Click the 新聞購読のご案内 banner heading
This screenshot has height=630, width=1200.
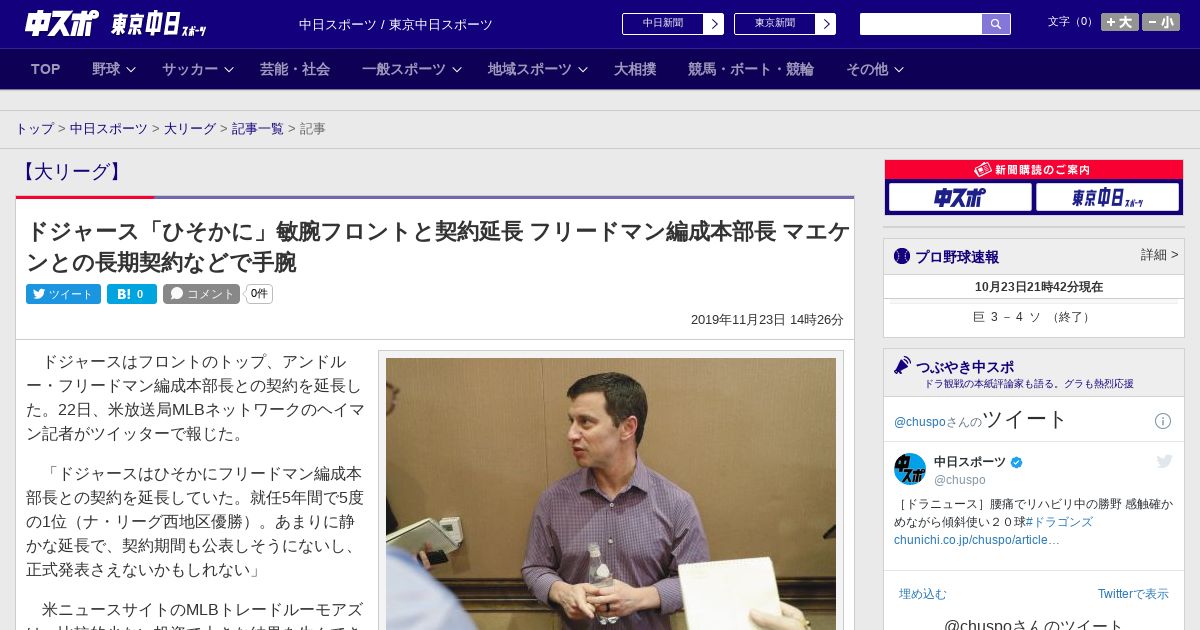coord(1033,170)
